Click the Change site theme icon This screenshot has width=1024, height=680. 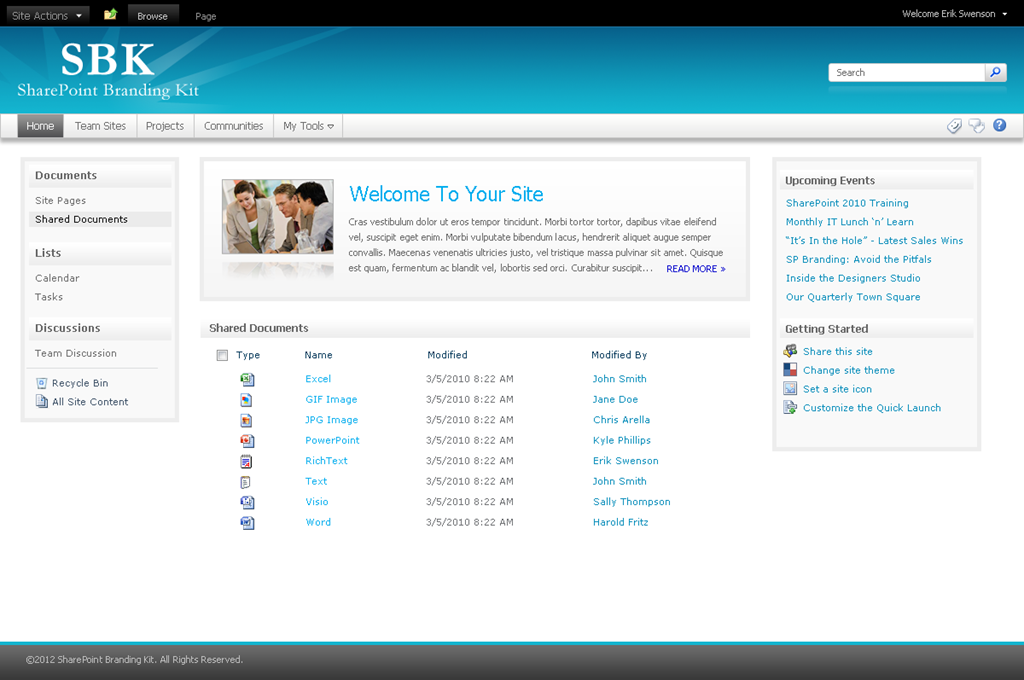click(790, 370)
